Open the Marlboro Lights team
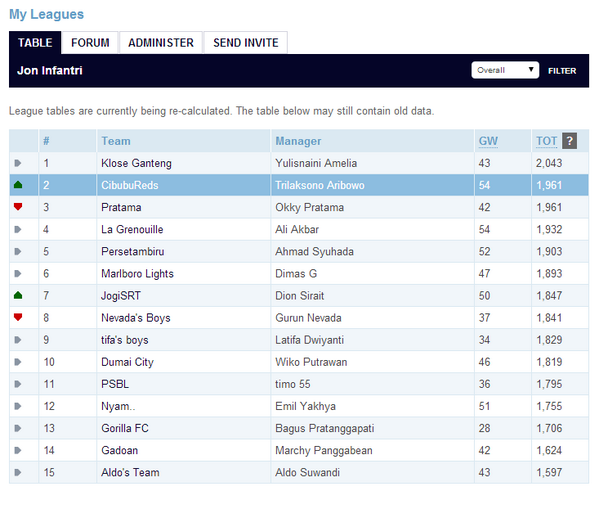 point(137,274)
